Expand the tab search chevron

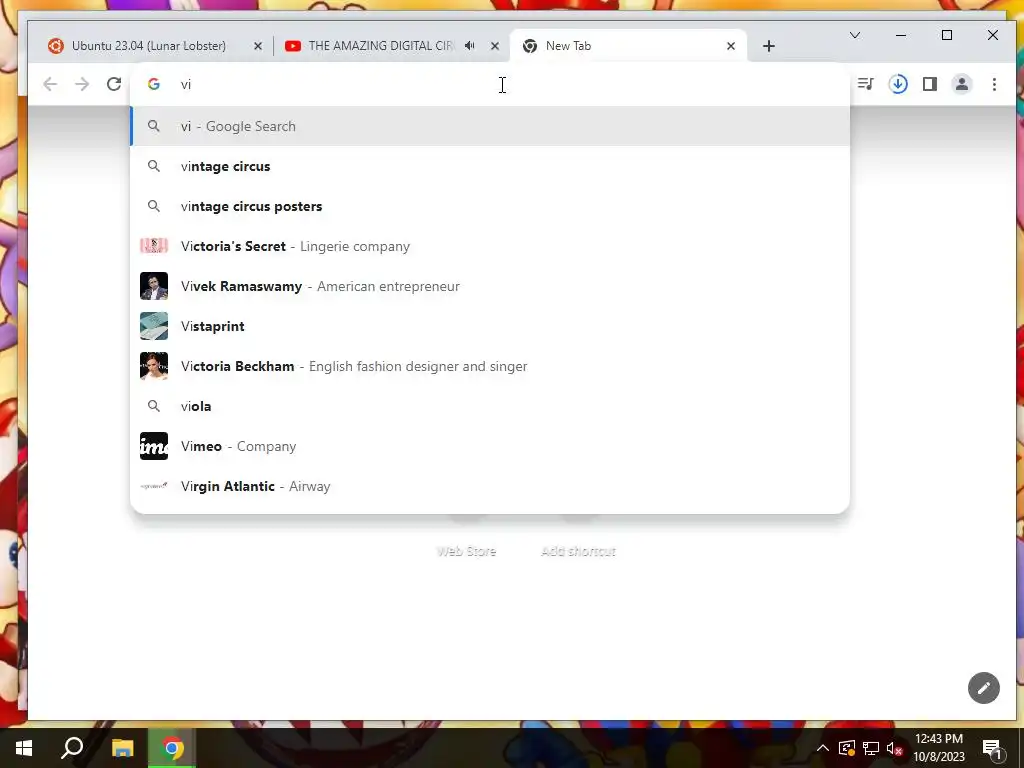coord(854,35)
